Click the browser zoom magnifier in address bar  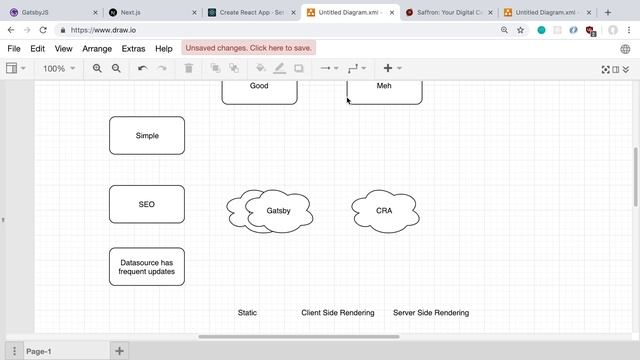(504, 30)
